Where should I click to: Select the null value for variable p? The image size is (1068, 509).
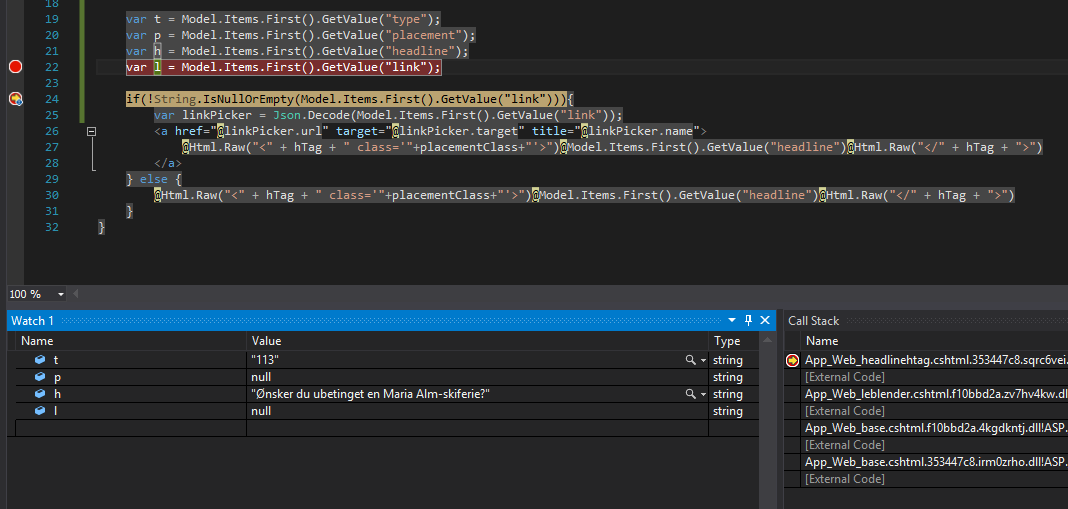click(261, 377)
